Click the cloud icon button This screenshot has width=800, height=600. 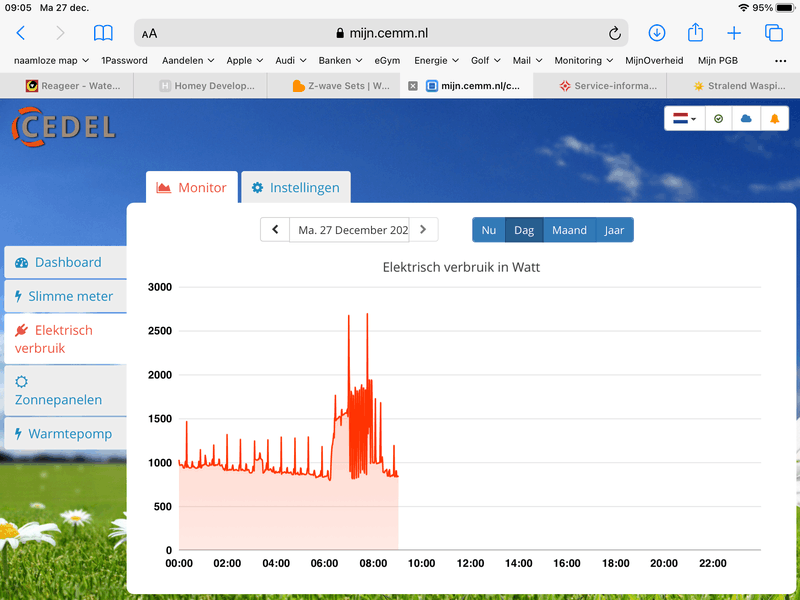(x=746, y=119)
